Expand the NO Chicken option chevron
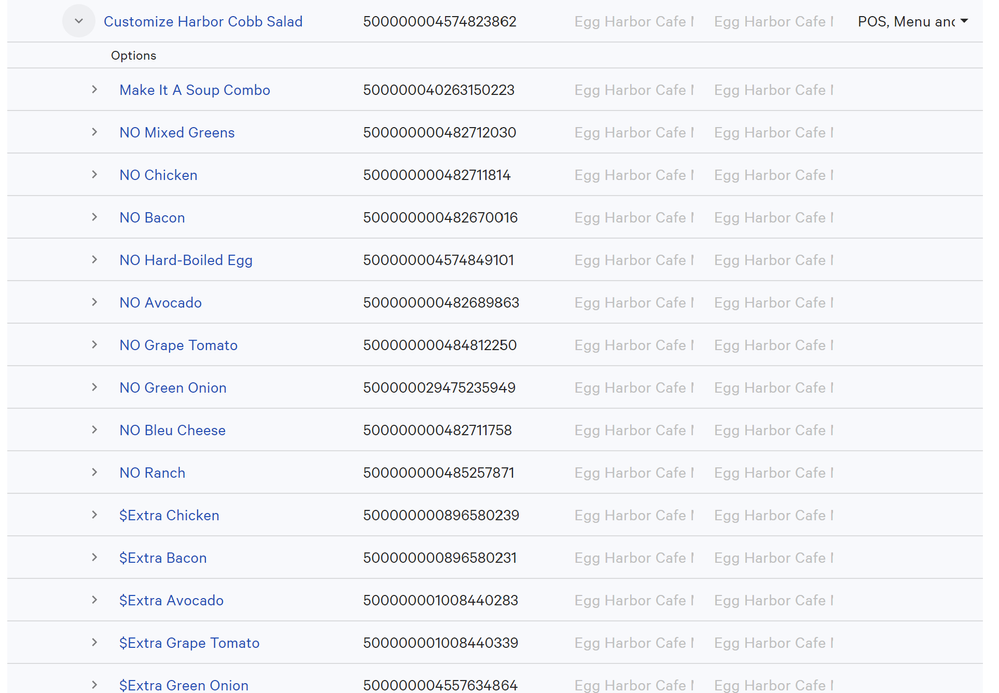999x693 pixels. point(95,175)
